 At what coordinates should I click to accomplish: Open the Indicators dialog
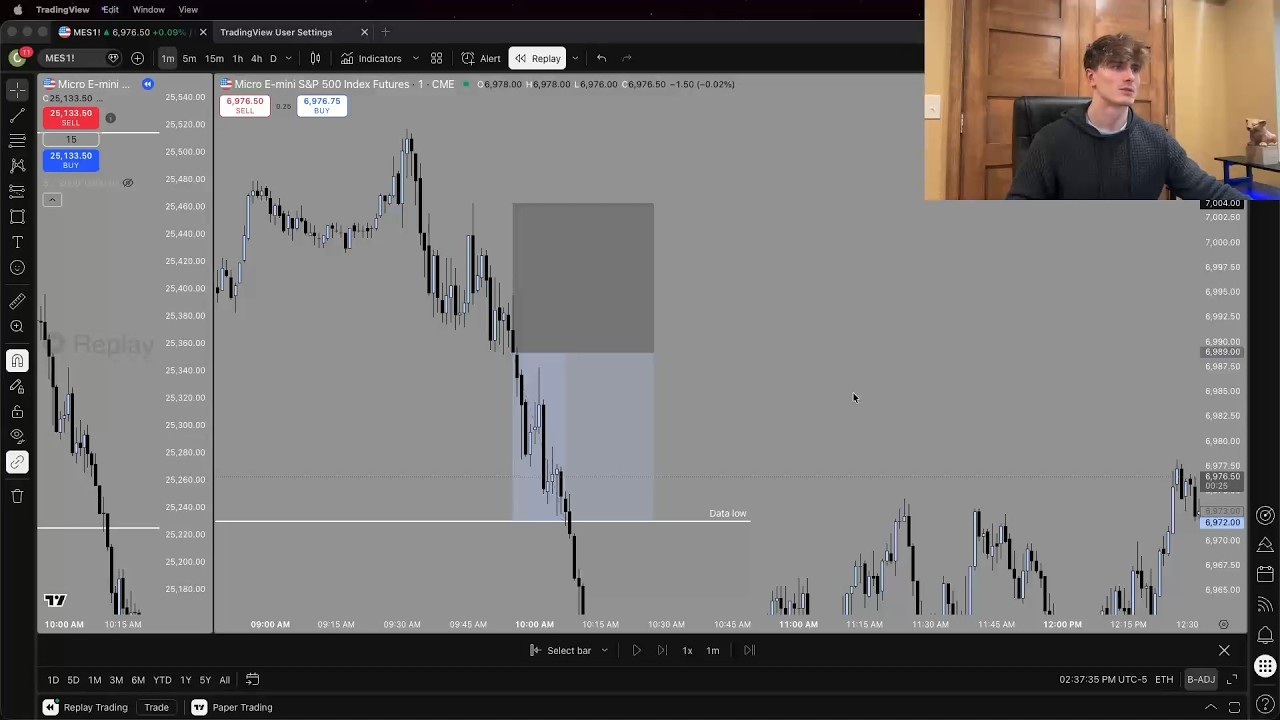(x=371, y=58)
